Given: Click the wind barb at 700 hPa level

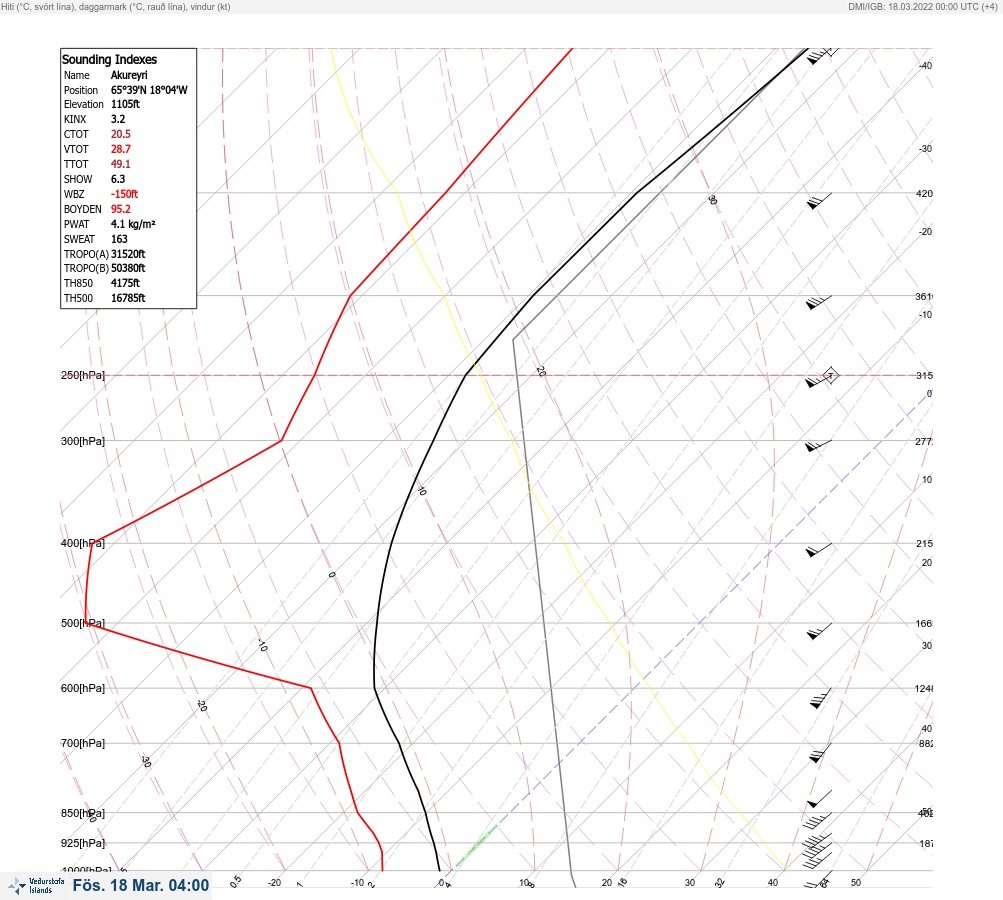Looking at the screenshot, I should (820, 753).
